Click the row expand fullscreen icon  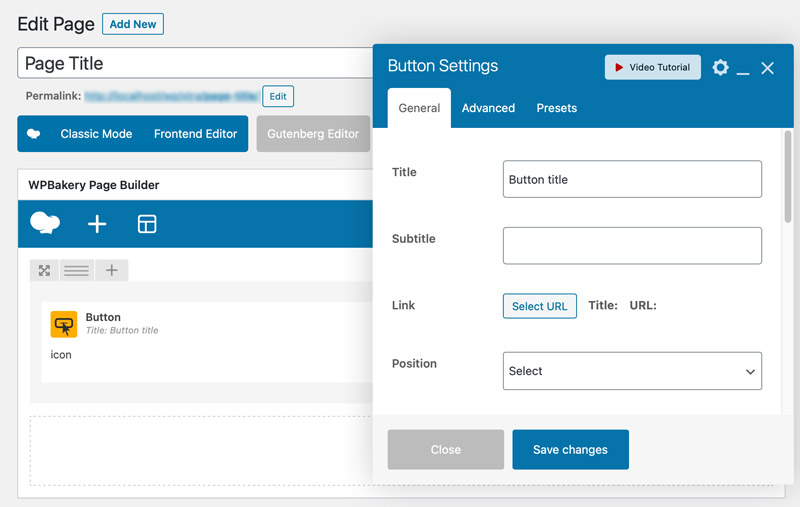[44, 270]
